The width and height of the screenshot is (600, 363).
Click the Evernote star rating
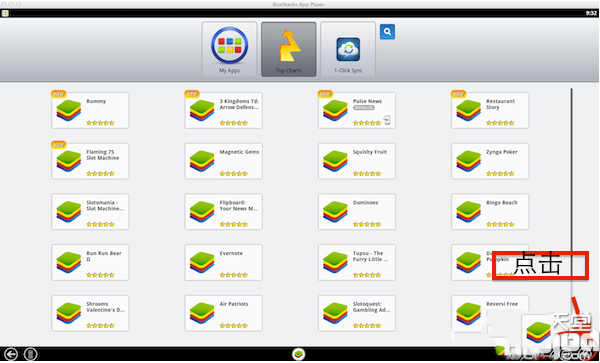(233, 275)
